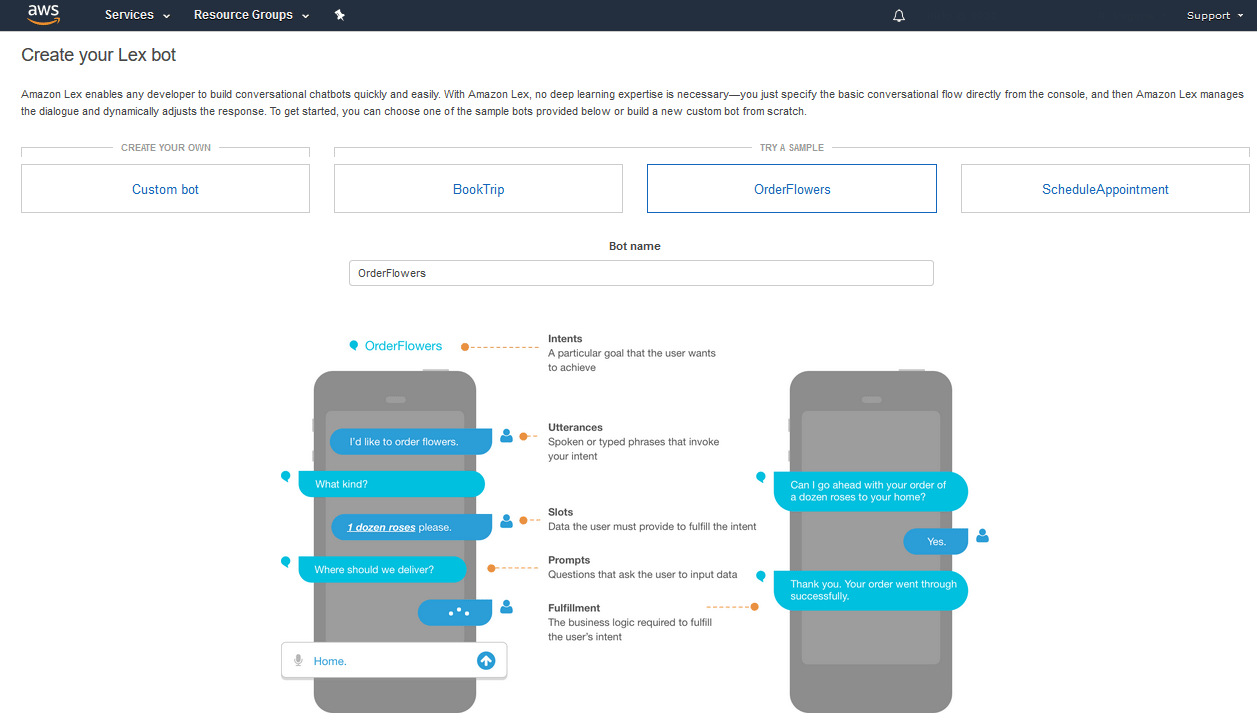Click the 'Can I go ahead' confirmation bubble
This screenshot has width=1258, height=721.
[x=871, y=491]
